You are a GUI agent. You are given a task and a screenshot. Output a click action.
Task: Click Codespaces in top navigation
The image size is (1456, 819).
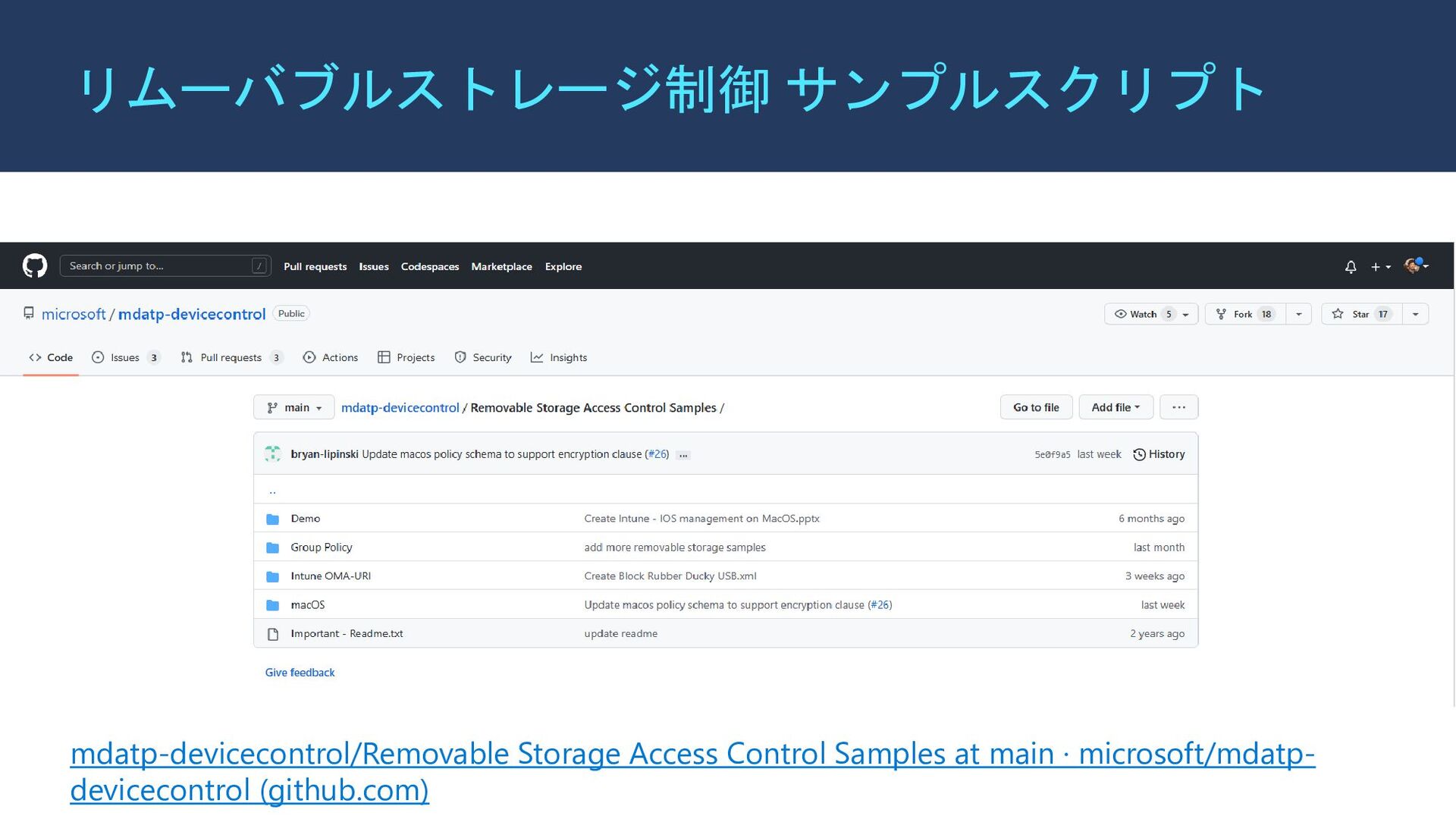point(430,266)
